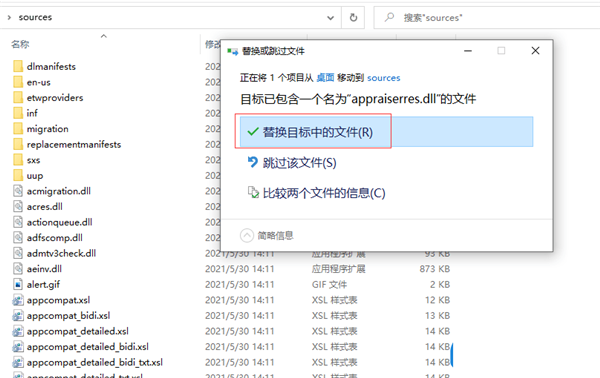
Task: Select the aeinv.dll file icon
Action: tap(18, 269)
